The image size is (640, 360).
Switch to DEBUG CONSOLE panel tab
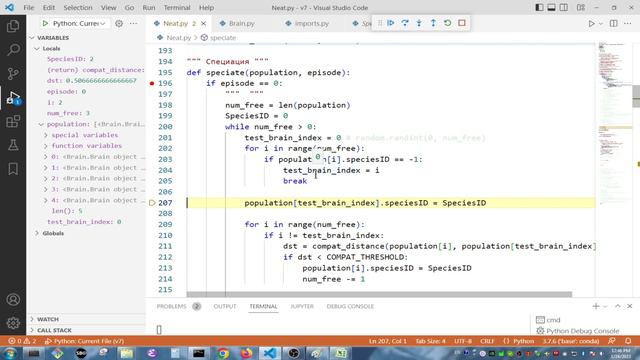click(350, 306)
